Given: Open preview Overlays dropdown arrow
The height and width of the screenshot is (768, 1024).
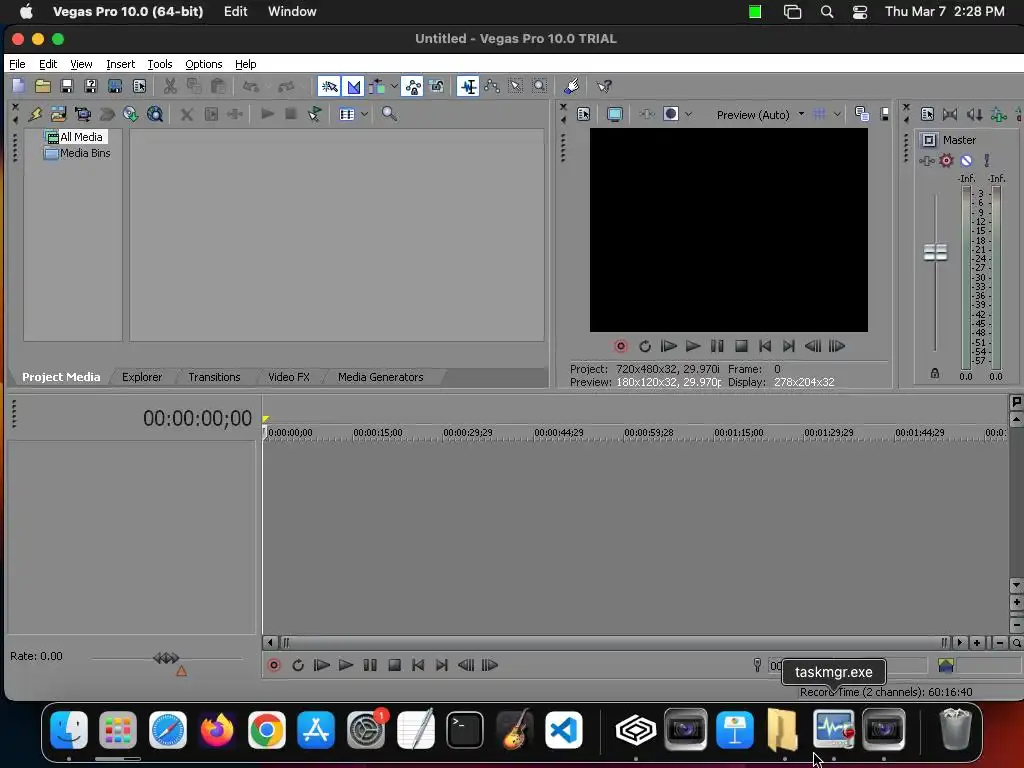Looking at the screenshot, I should tap(837, 114).
